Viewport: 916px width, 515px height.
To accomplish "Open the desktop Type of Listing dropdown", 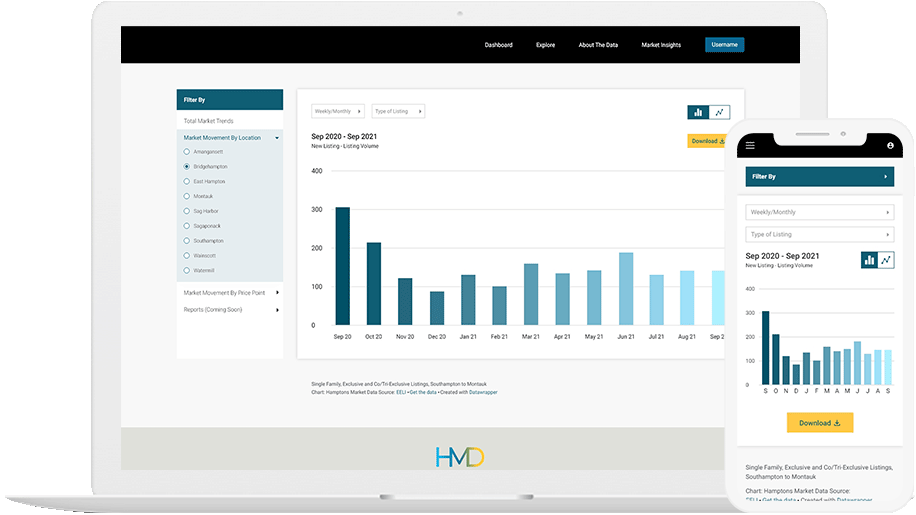I will pos(398,112).
